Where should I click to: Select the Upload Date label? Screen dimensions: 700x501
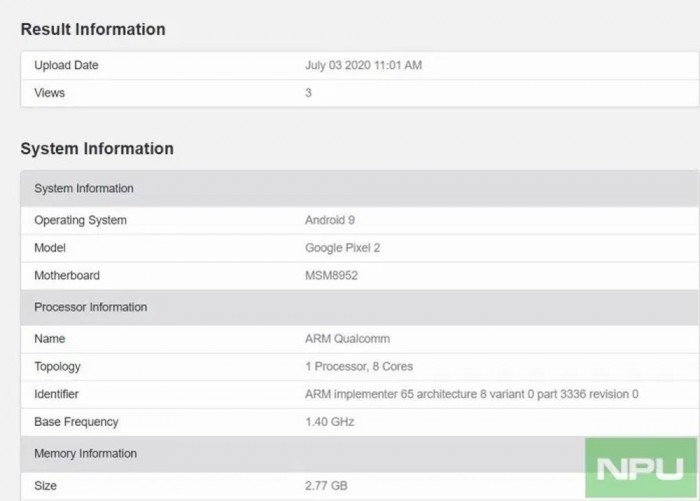(x=66, y=65)
